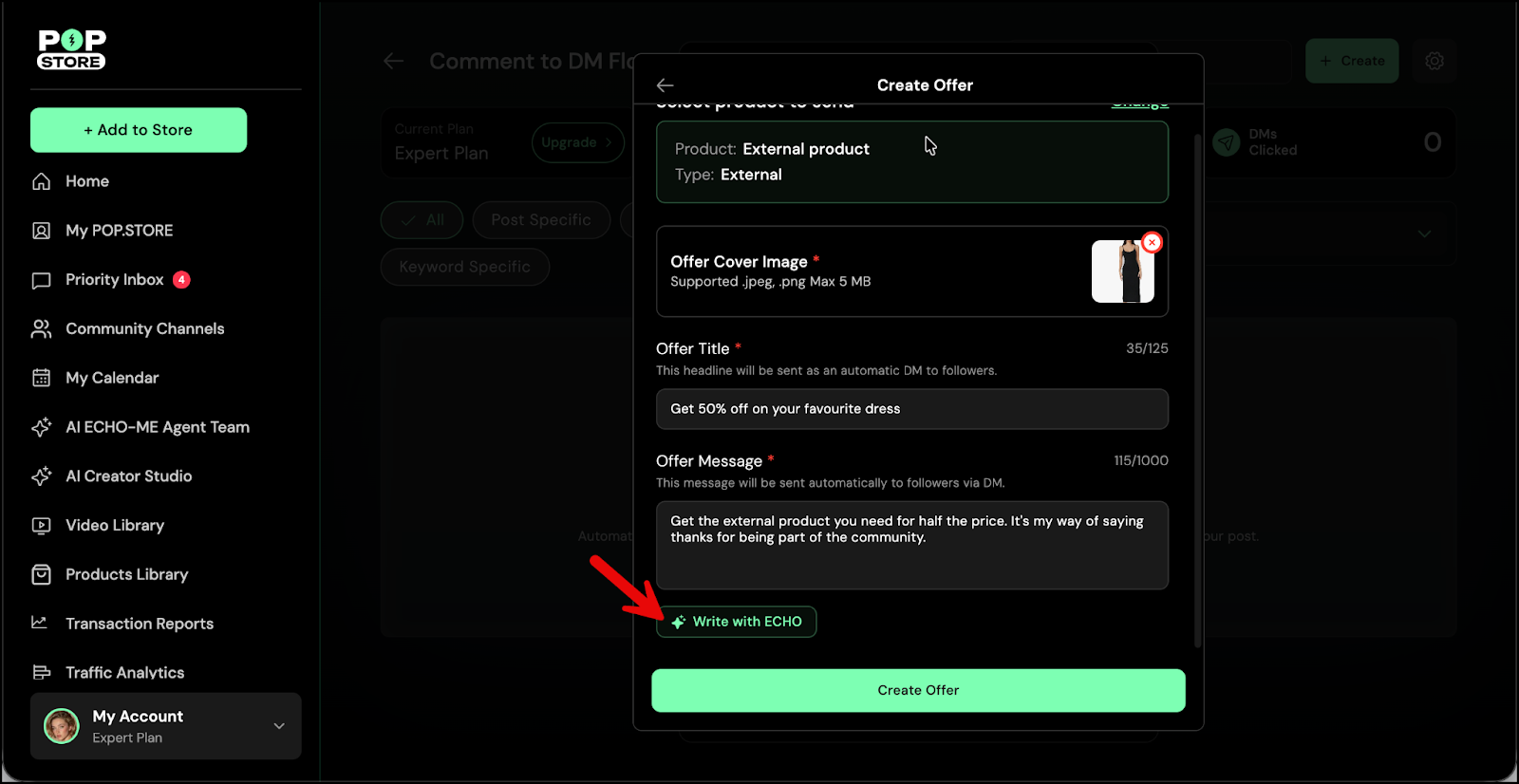The height and width of the screenshot is (784, 1519).
Task: Open Traffic Analytics menu item
Action: (x=124, y=673)
